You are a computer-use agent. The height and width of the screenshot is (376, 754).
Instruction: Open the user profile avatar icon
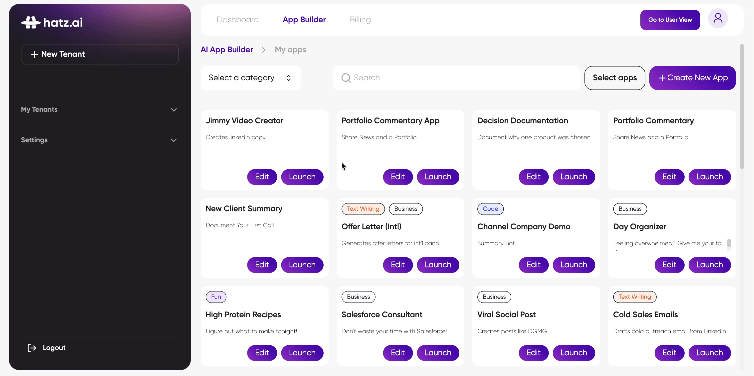tap(718, 19)
